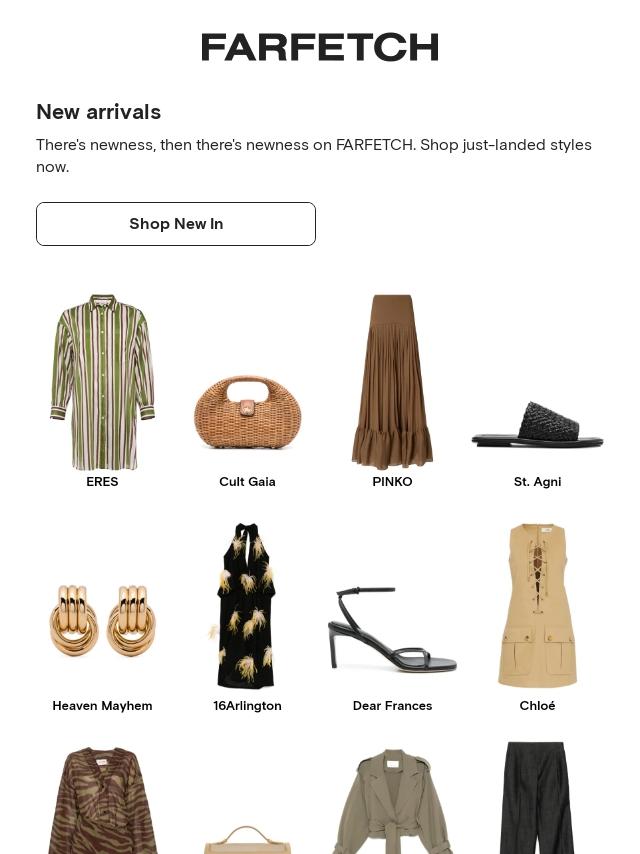Click the Cult Gaia brand label
This screenshot has height=854, width=640.
tap(247, 481)
